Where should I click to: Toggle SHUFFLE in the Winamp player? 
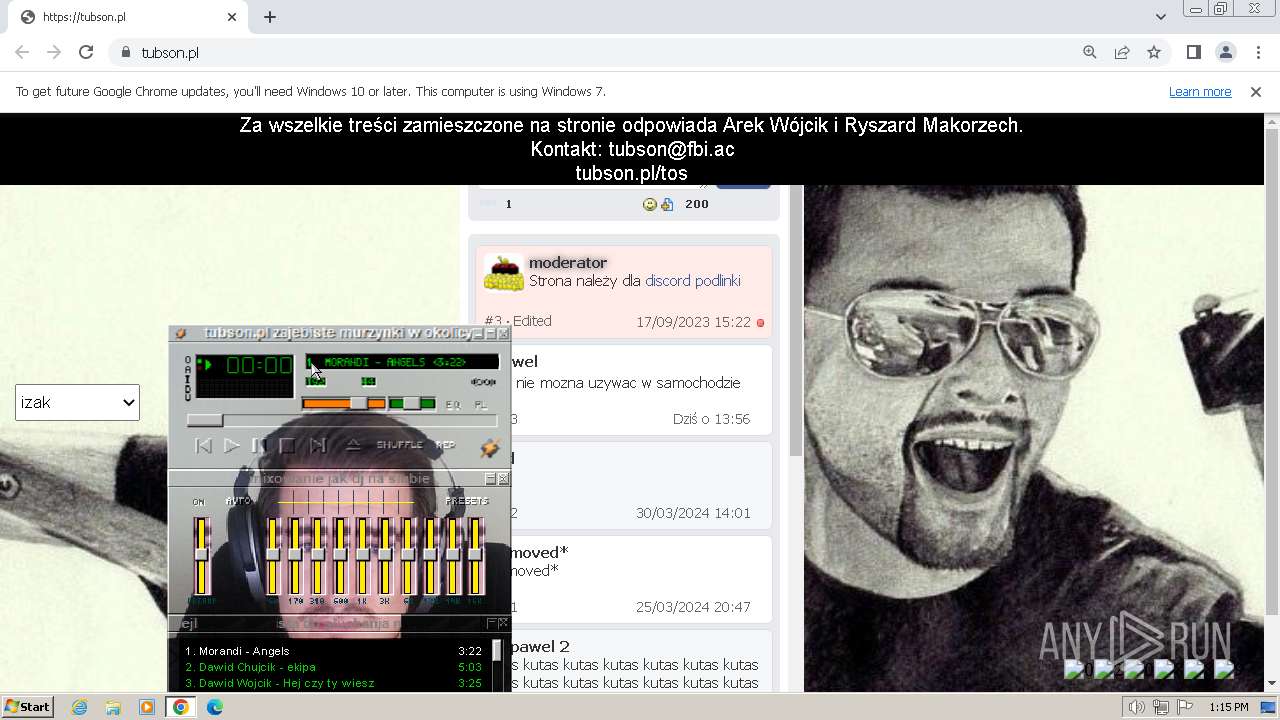pyautogui.click(x=399, y=445)
